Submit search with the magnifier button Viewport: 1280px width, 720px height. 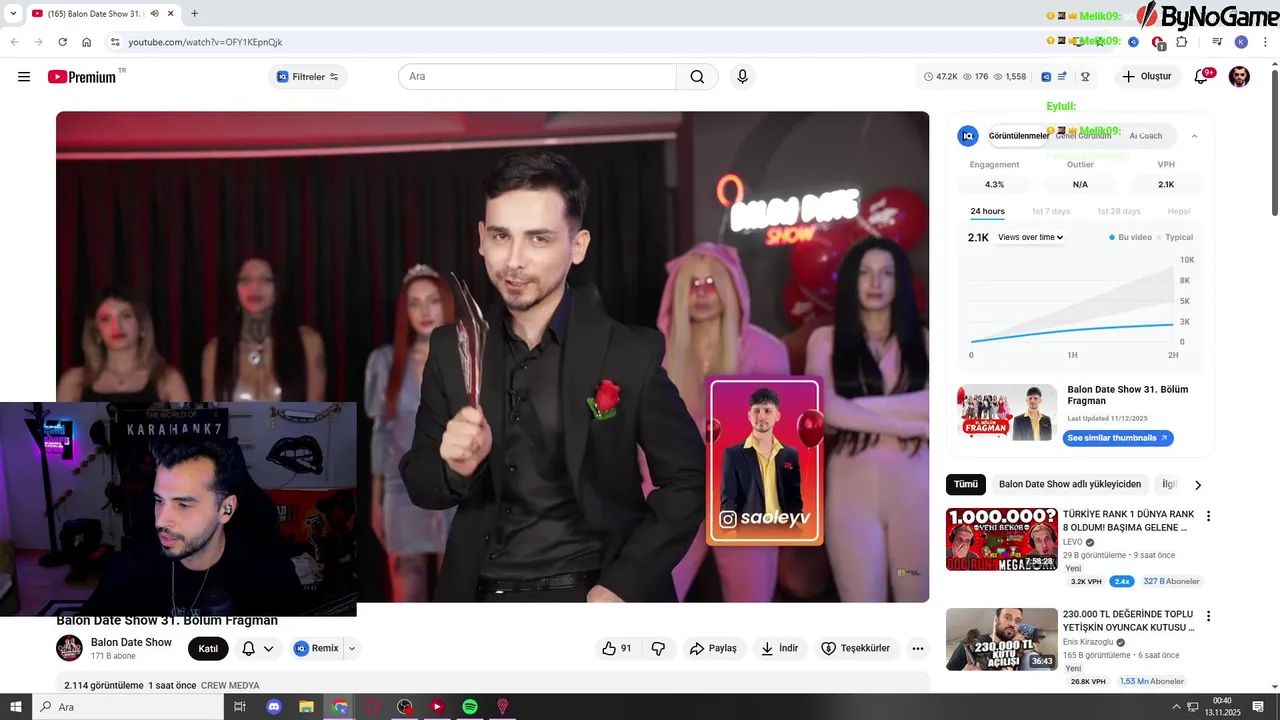coord(697,77)
